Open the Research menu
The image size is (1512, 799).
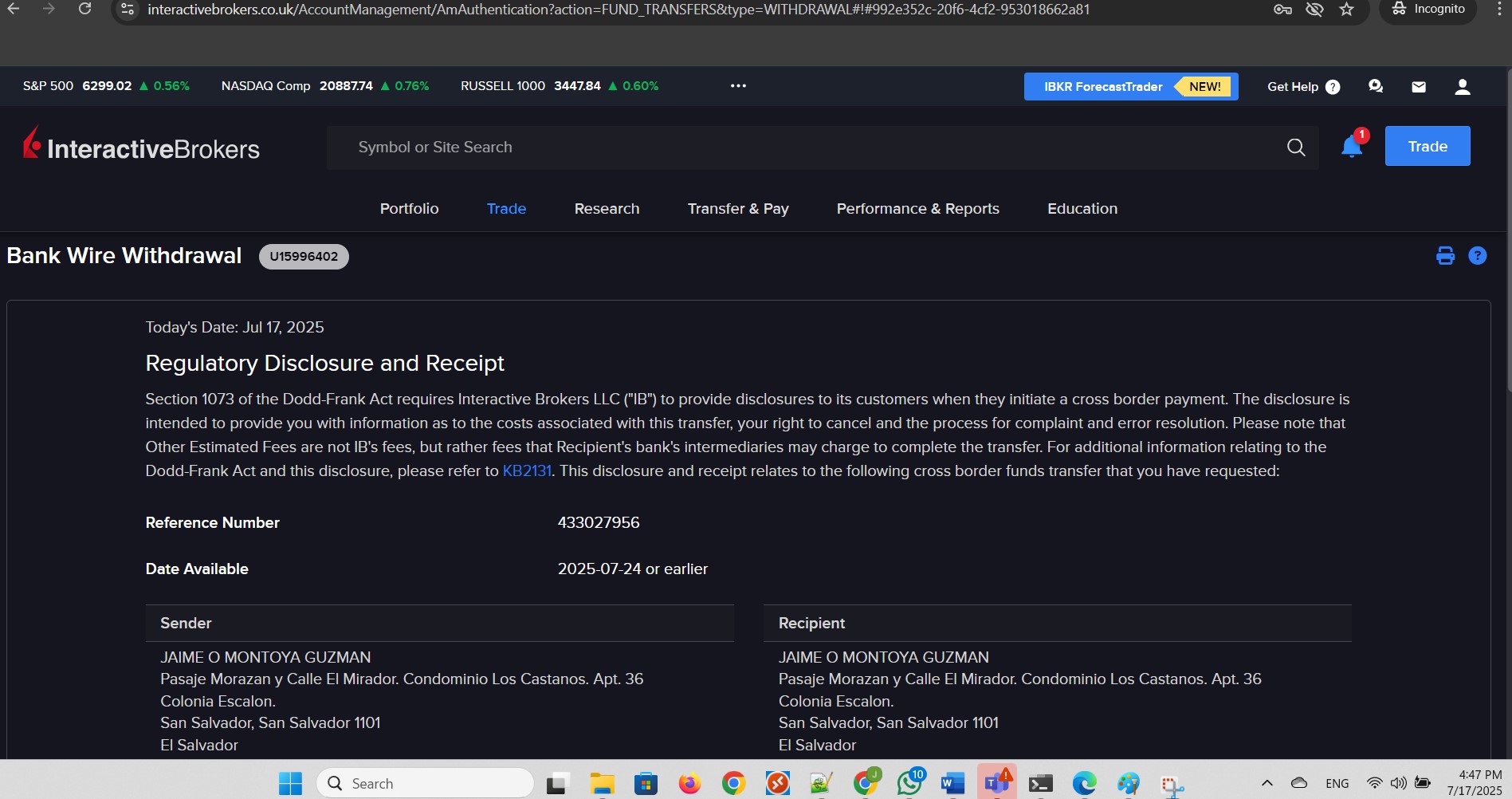[607, 209]
